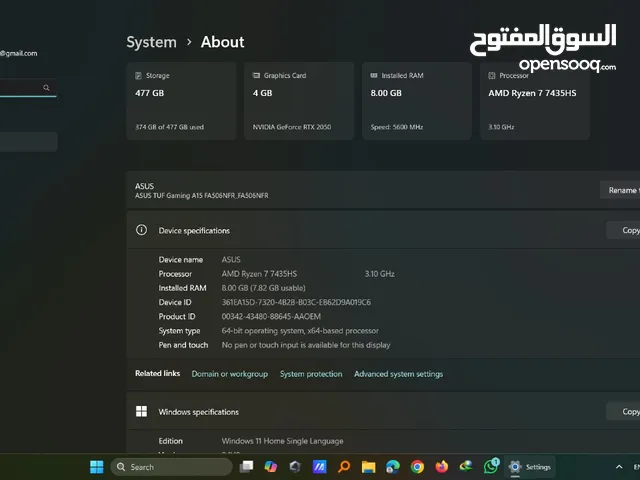Click the NVIDIA GeForce RTX 2050 text

pos(292,127)
